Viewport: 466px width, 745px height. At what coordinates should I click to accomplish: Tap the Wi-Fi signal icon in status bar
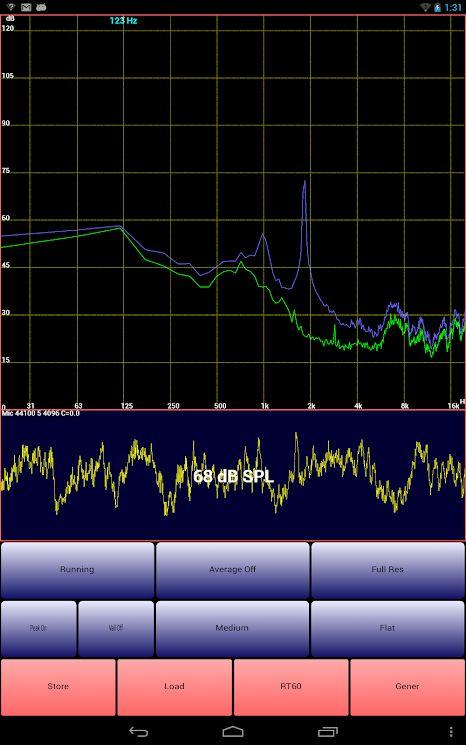pos(425,7)
